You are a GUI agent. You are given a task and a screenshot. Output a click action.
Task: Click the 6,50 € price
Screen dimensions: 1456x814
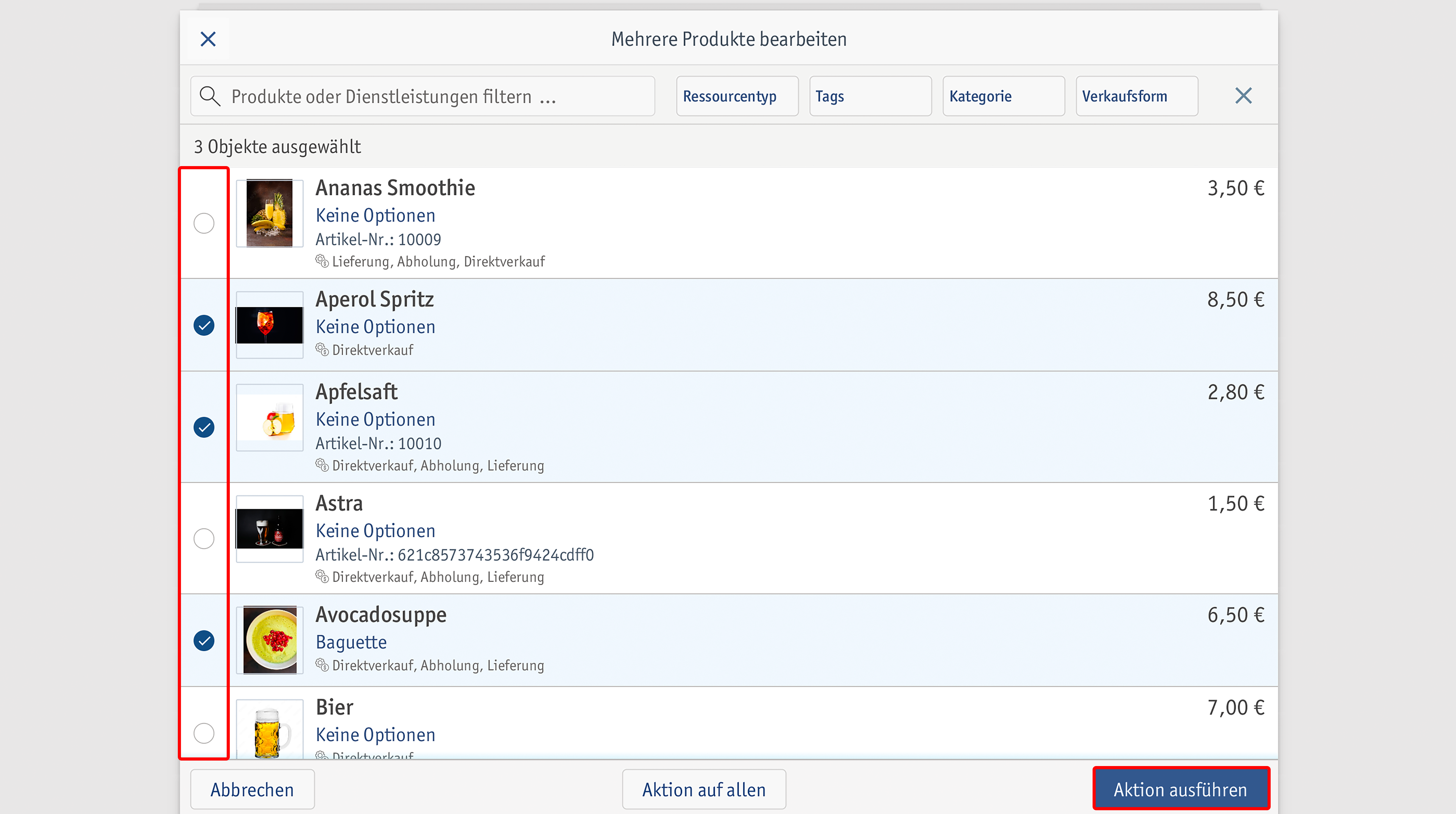(x=1236, y=615)
